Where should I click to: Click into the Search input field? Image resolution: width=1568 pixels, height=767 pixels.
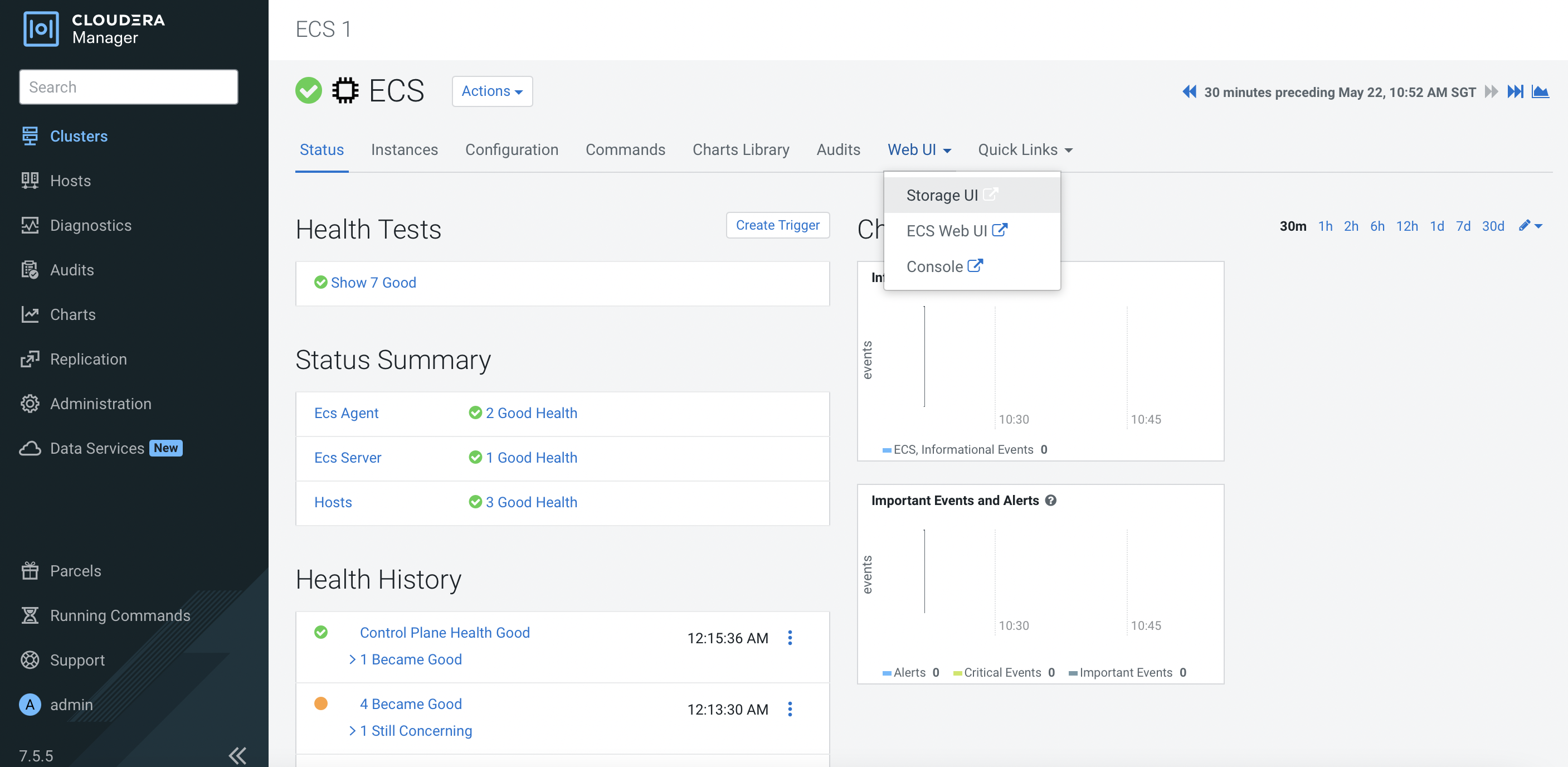tap(128, 87)
